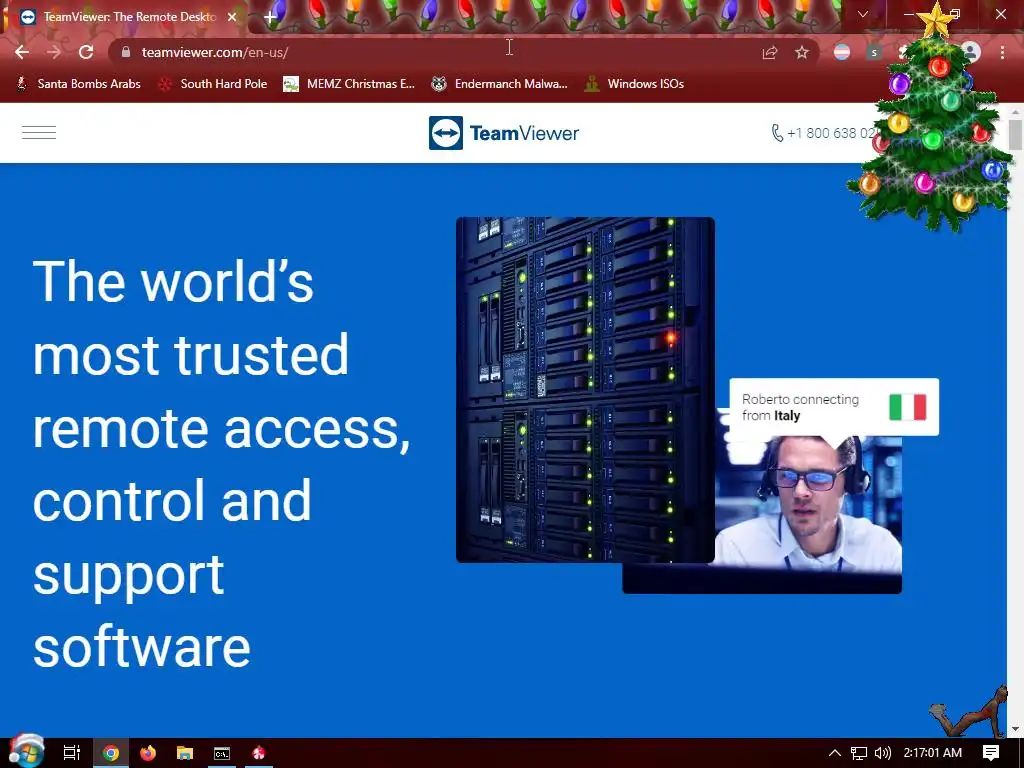
Task: Click the gray S extension icon
Action: tap(874, 52)
